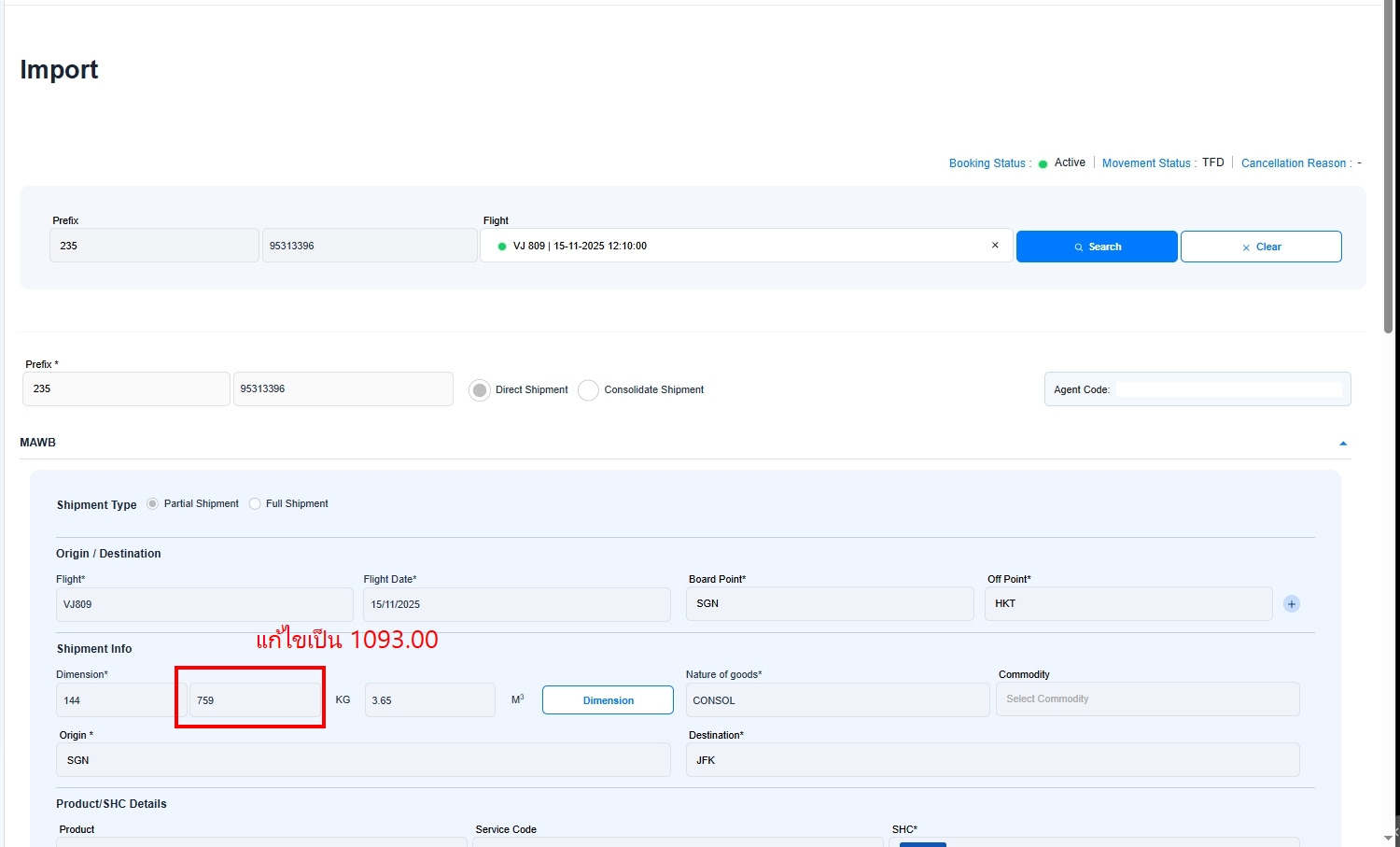Click the blue Search button
This screenshot has width=1400, height=847.
click(1097, 247)
